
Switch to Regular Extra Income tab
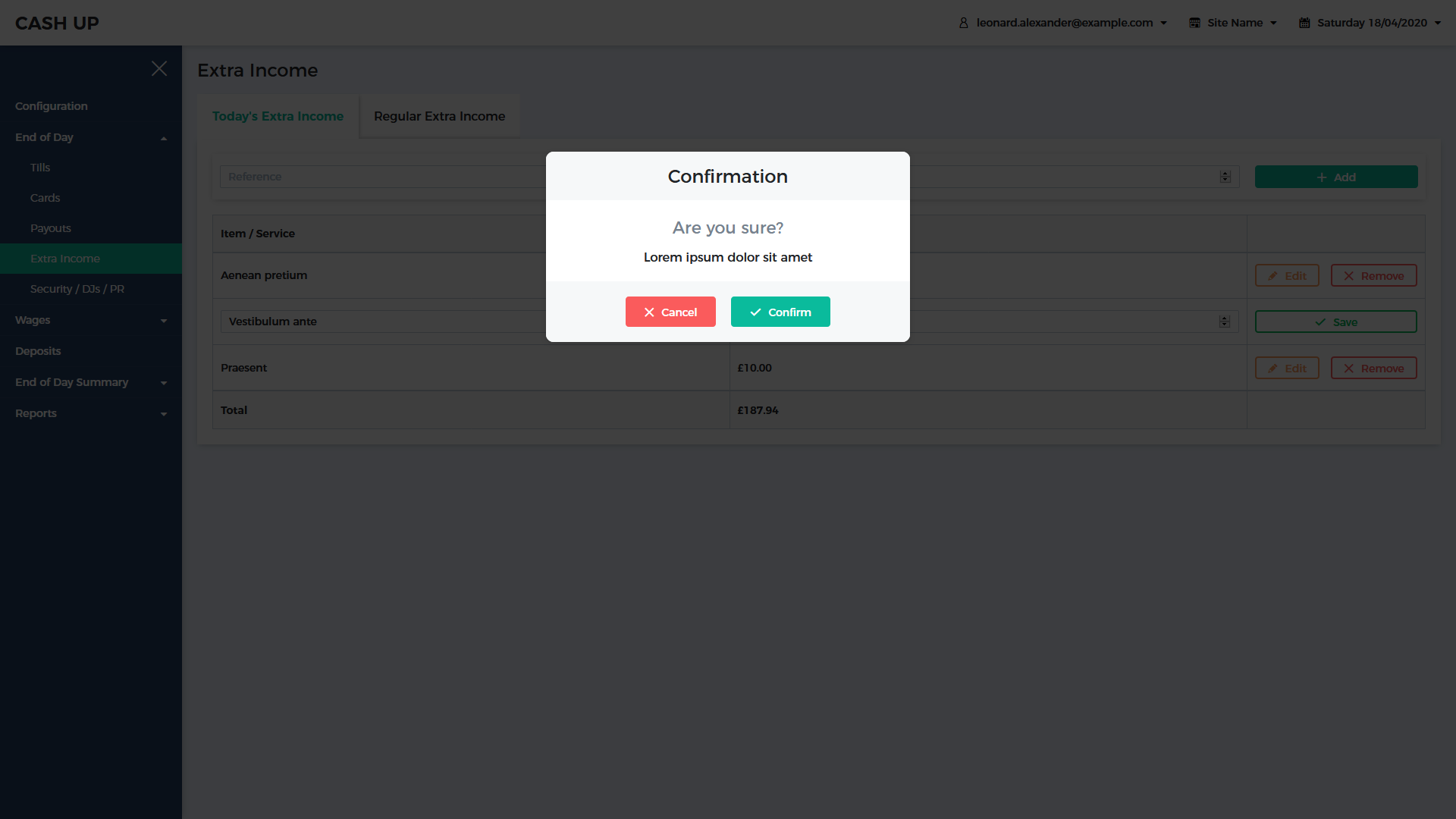pyautogui.click(x=439, y=116)
